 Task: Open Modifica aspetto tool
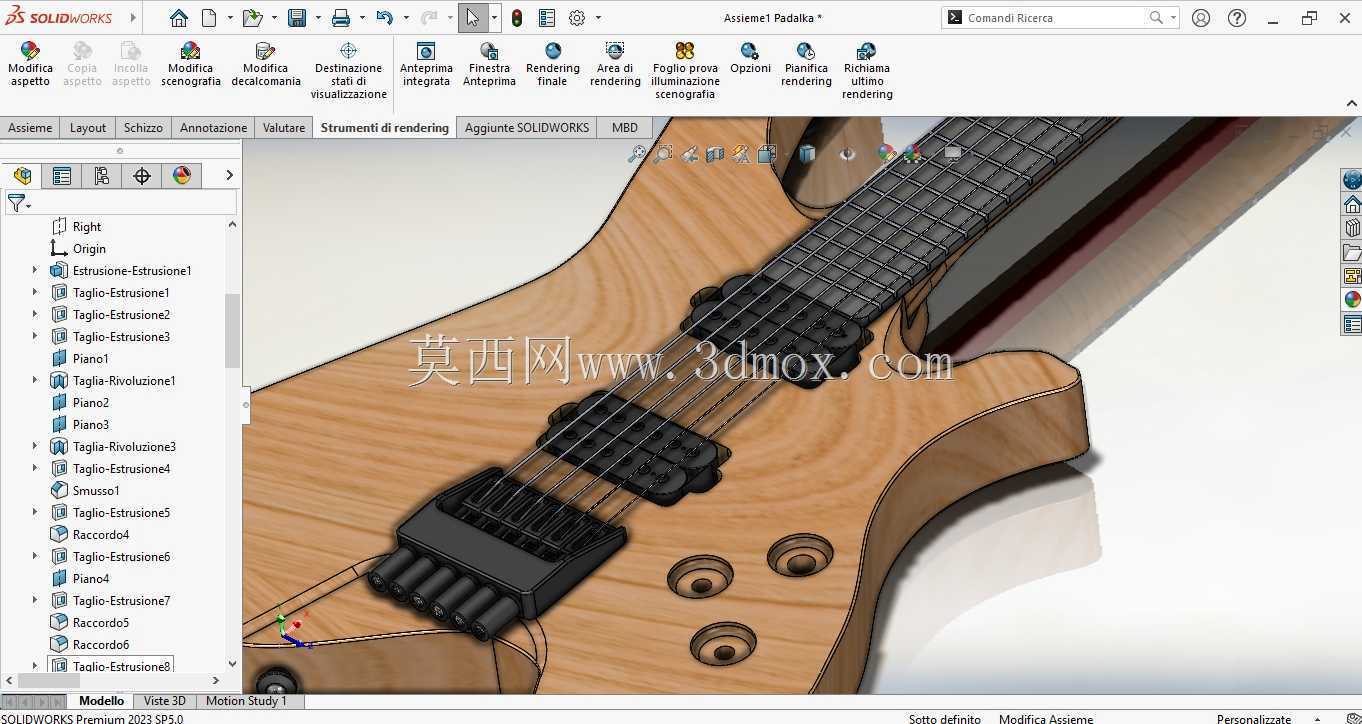(x=30, y=64)
